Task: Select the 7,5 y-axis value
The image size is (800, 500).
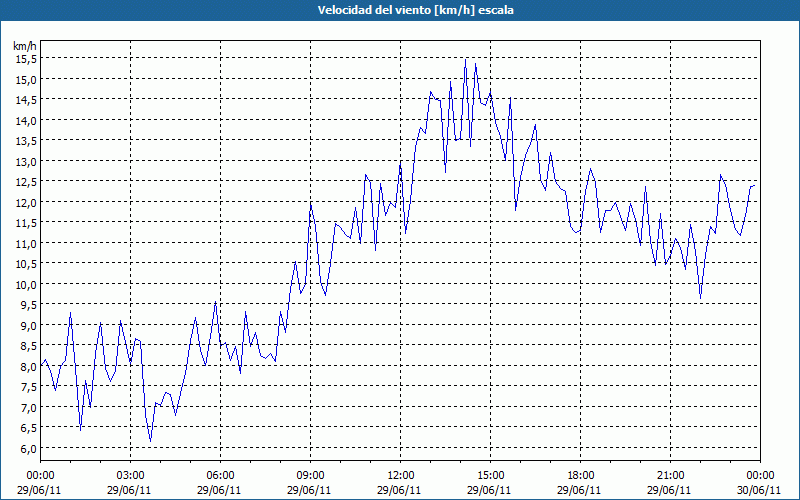Action: pos(29,387)
